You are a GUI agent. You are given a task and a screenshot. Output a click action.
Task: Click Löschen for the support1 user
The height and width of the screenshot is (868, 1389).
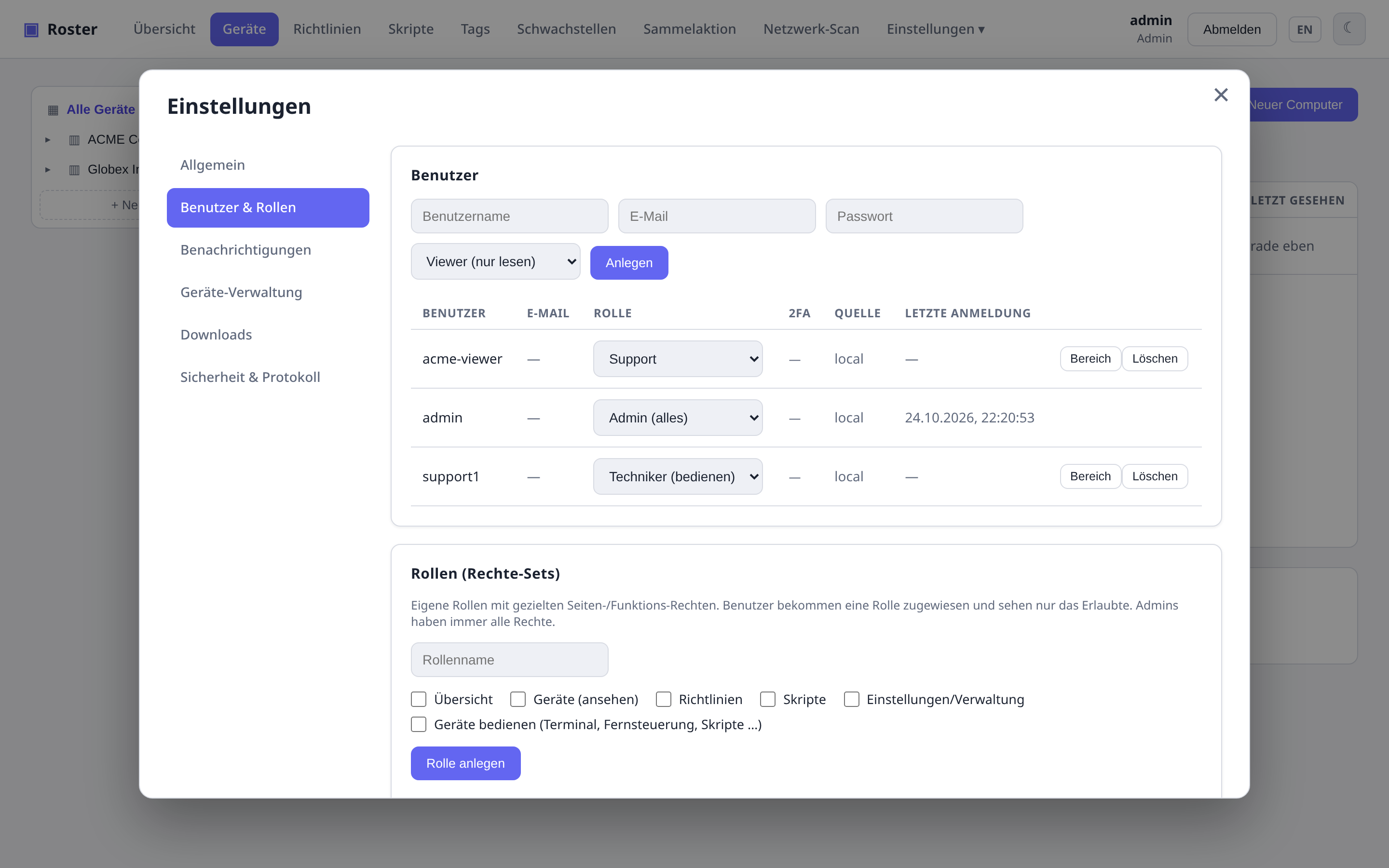pos(1155,476)
